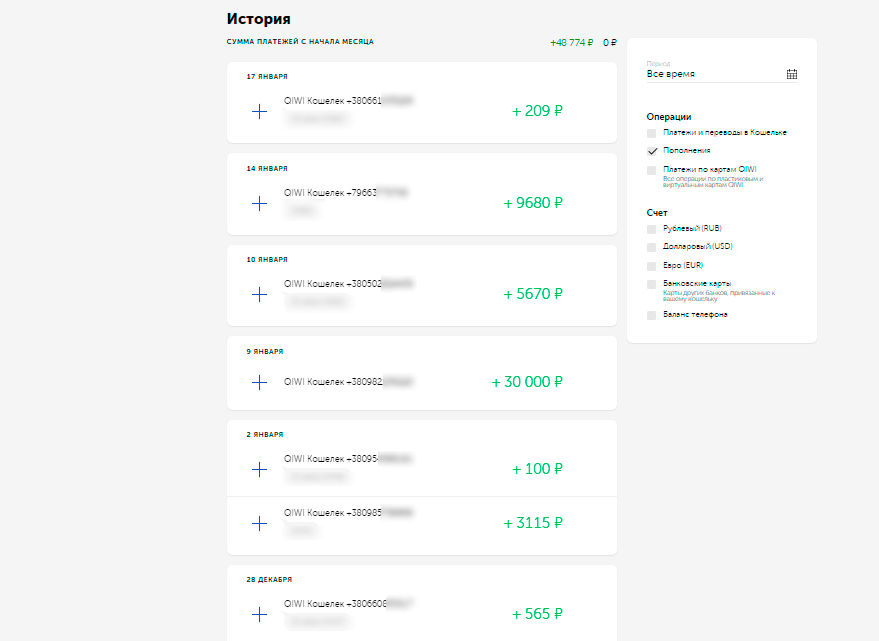879x641 pixels.
Task: Open the 'Все время' period selector
Action: (721, 74)
